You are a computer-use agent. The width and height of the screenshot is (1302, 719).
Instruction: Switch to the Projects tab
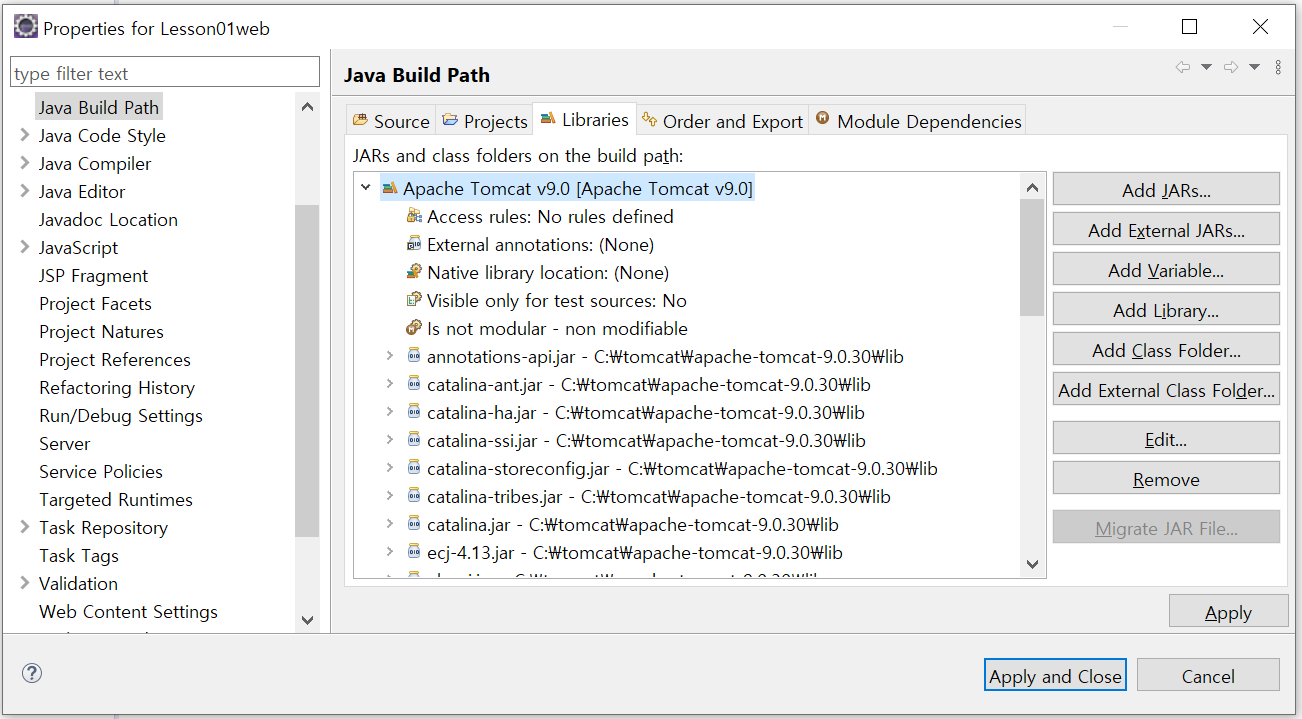pyautogui.click(x=485, y=121)
